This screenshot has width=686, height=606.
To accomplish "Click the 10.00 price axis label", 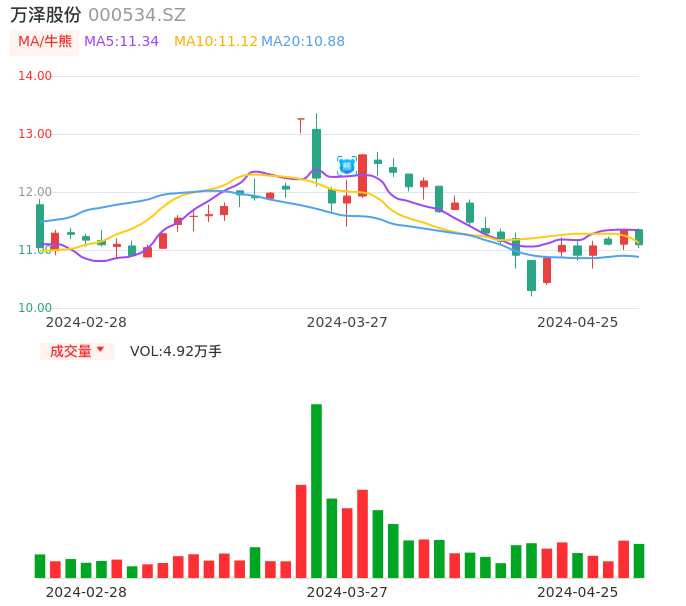I will coord(35,308).
